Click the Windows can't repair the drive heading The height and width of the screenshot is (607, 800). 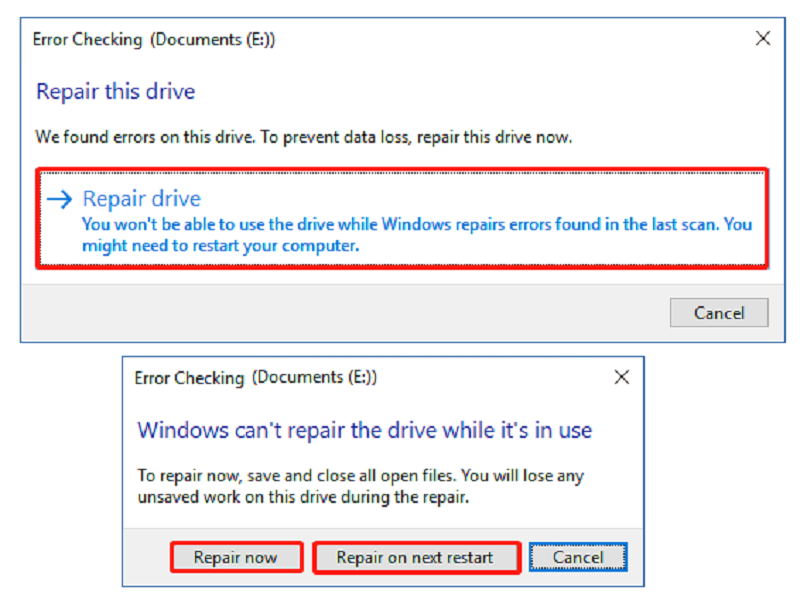point(364,431)
